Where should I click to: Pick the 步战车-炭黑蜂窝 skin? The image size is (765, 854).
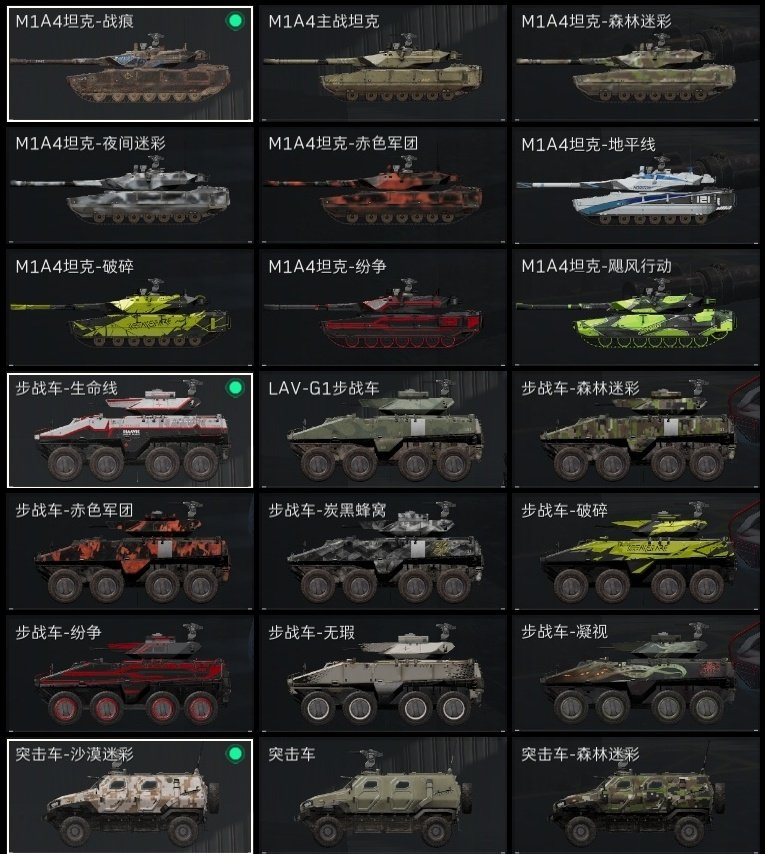383,552
